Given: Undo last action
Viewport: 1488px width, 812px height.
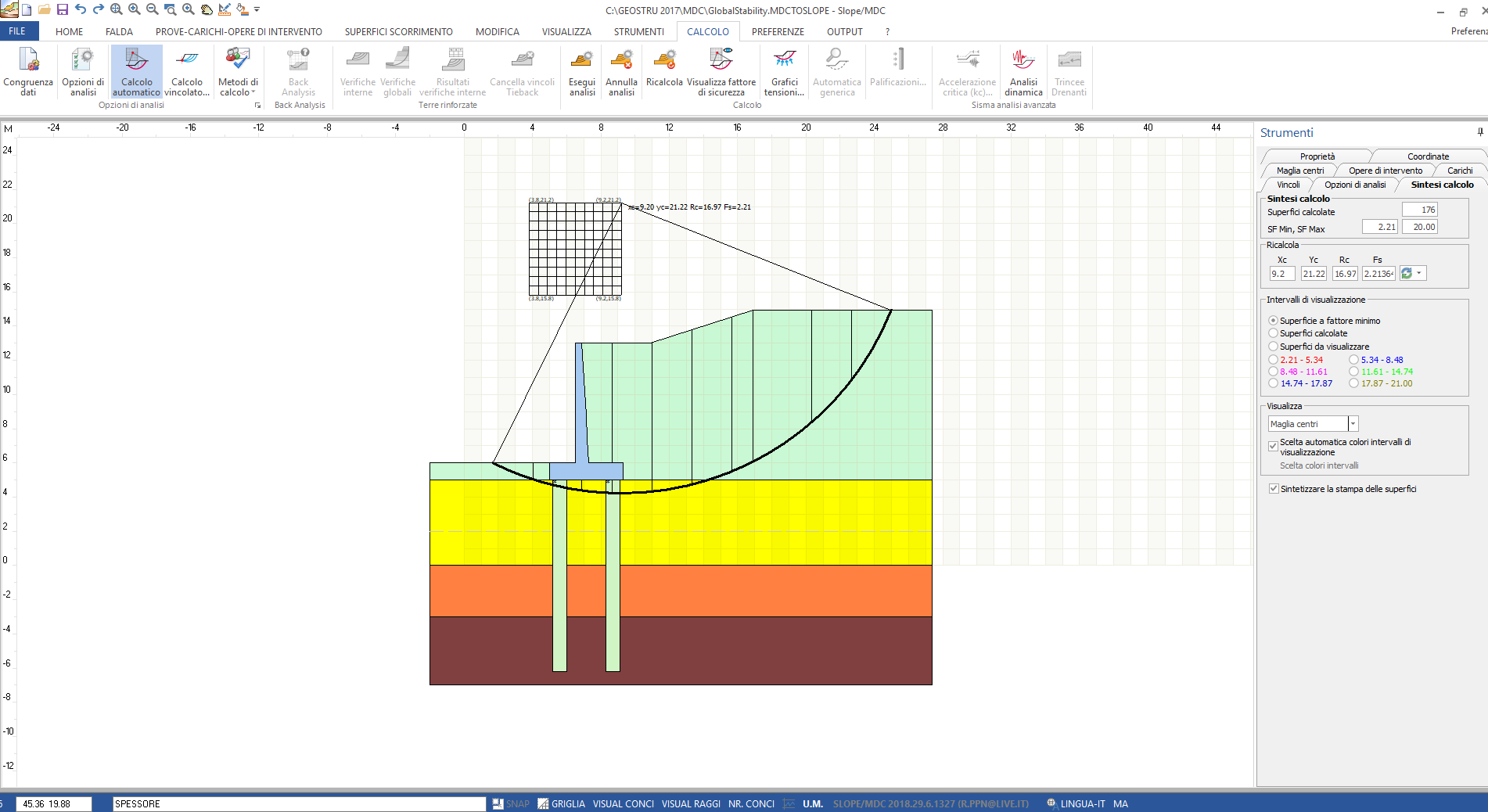Looking at the screenshot, I should coord(81,9).
